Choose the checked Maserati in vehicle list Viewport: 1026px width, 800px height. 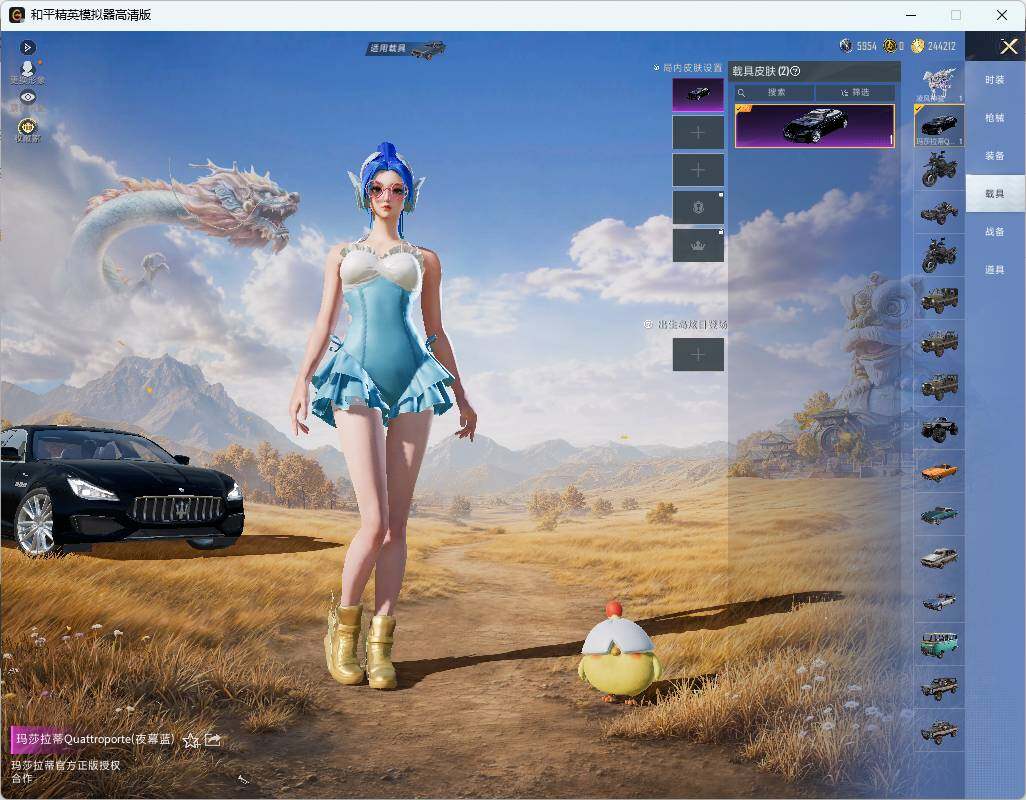tap(939, 126)
